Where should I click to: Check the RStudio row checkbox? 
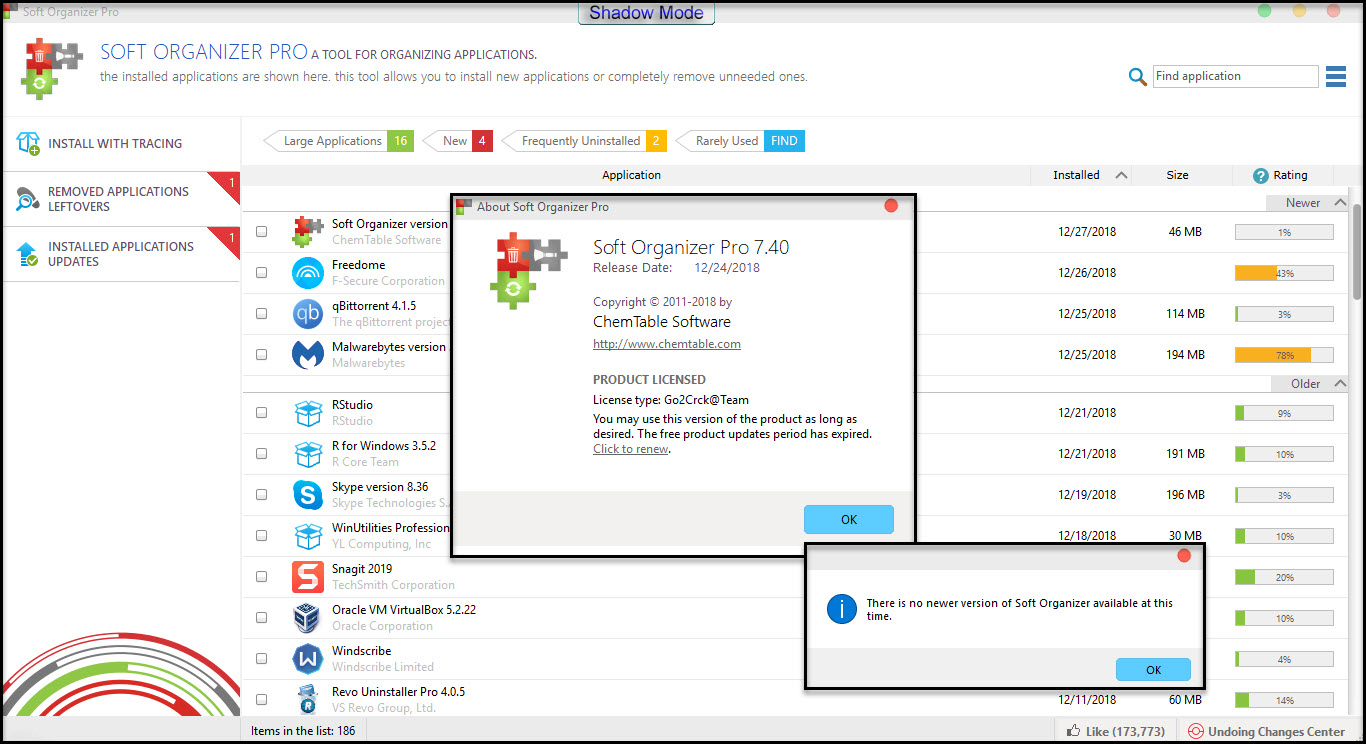[x=262, y=412]
